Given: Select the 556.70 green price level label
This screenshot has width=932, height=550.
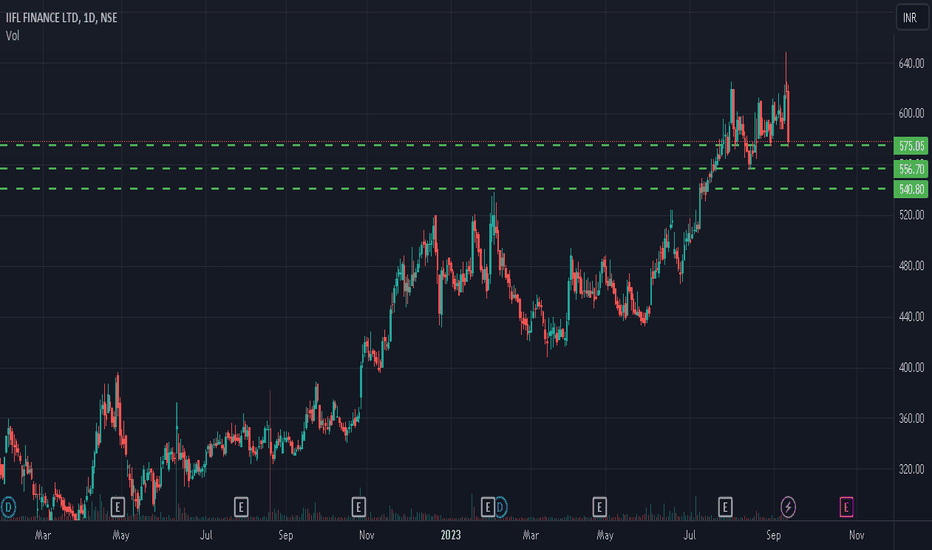Looking at the screenshot, I should point(911,169).
